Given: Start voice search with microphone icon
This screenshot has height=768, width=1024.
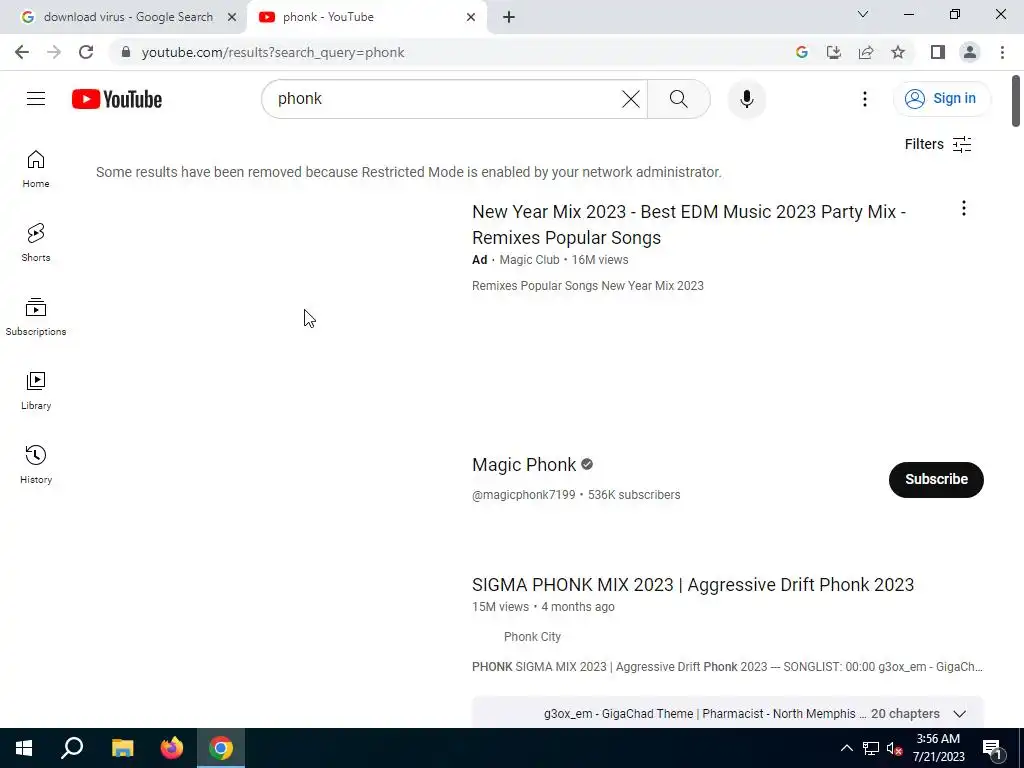Looking at the screenshot, I should pos(746,99).
